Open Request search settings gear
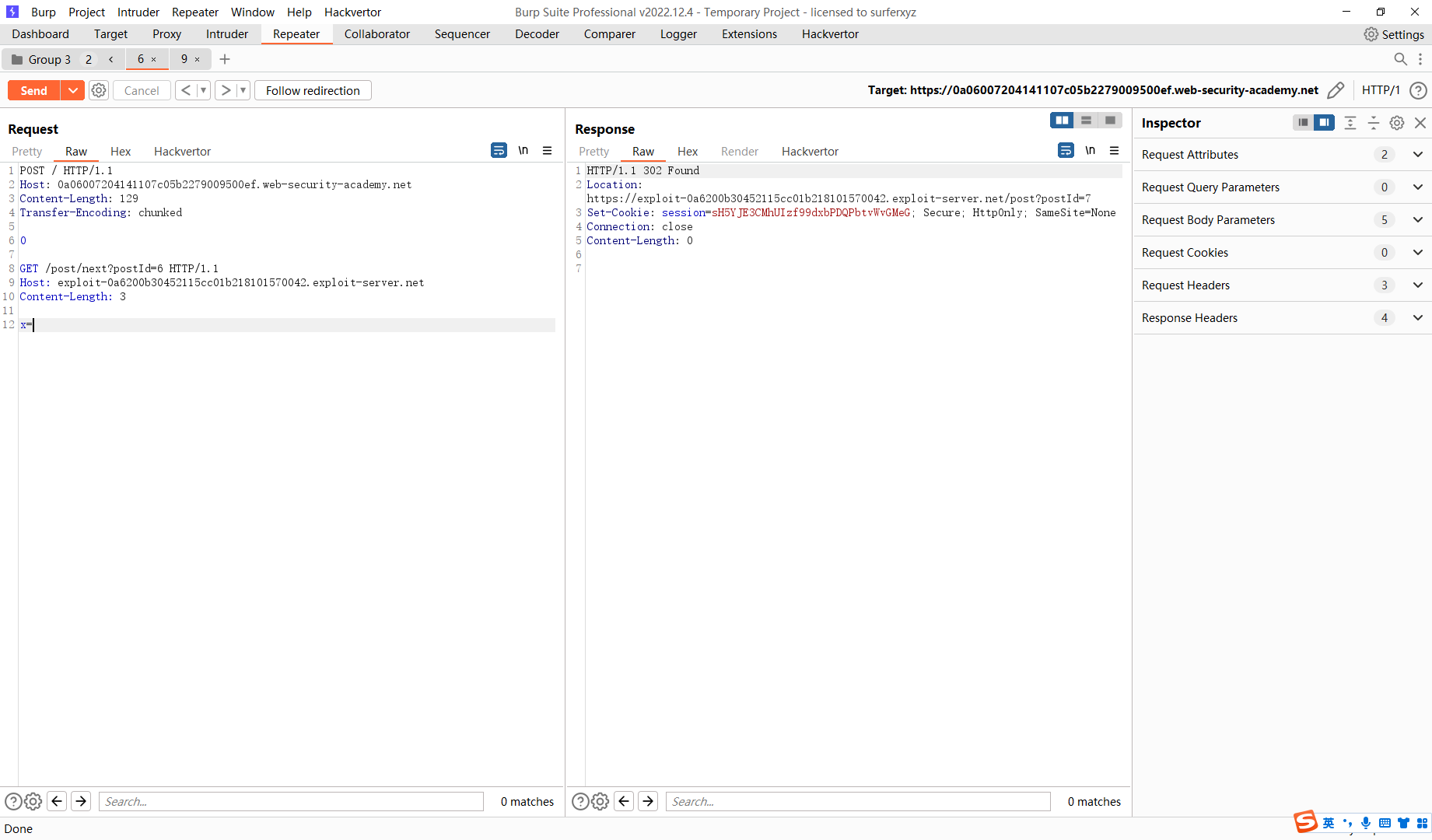This screenshot has width=1432, height=840. tap(33, 801)
